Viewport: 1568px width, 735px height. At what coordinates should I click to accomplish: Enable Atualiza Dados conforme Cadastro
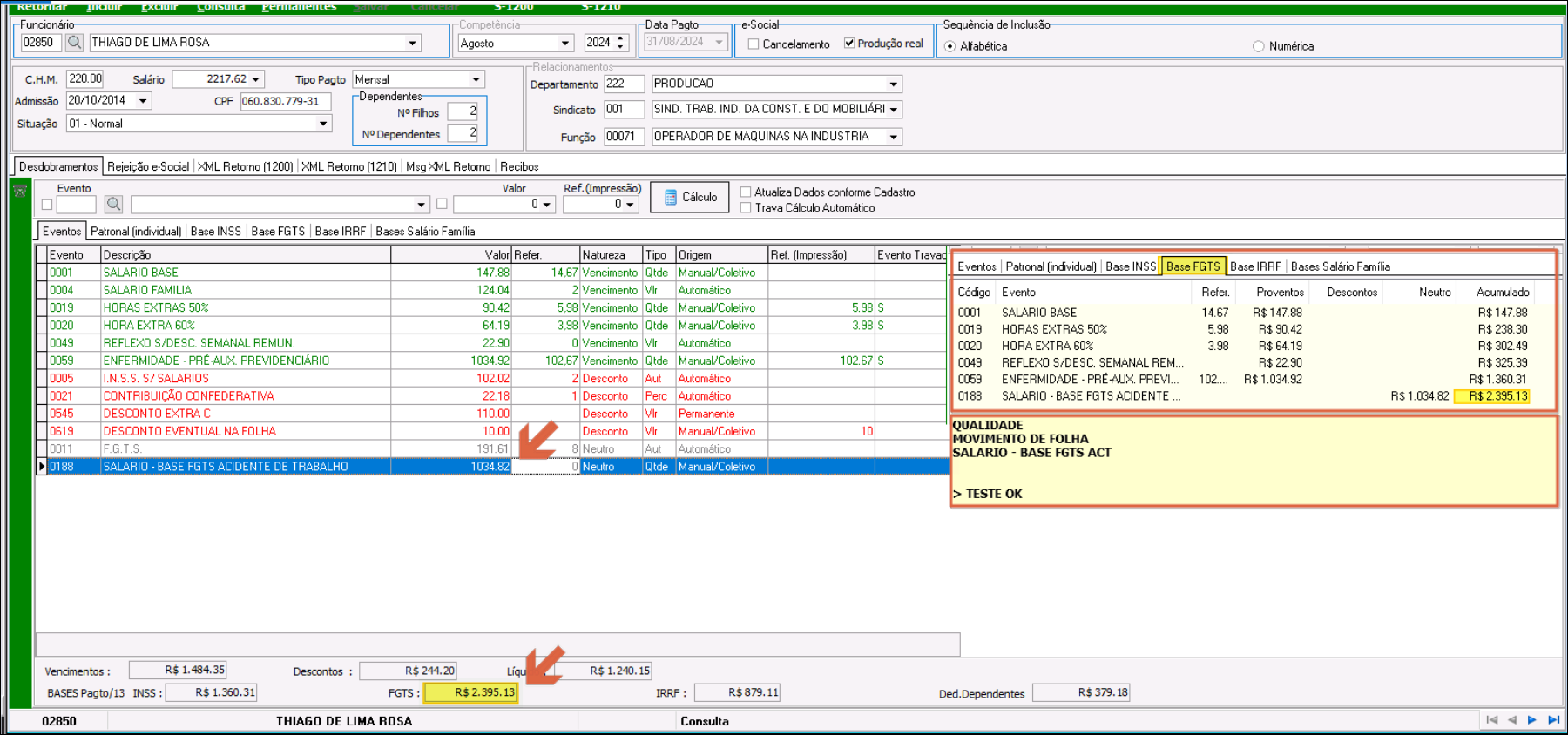pos(746,192)
